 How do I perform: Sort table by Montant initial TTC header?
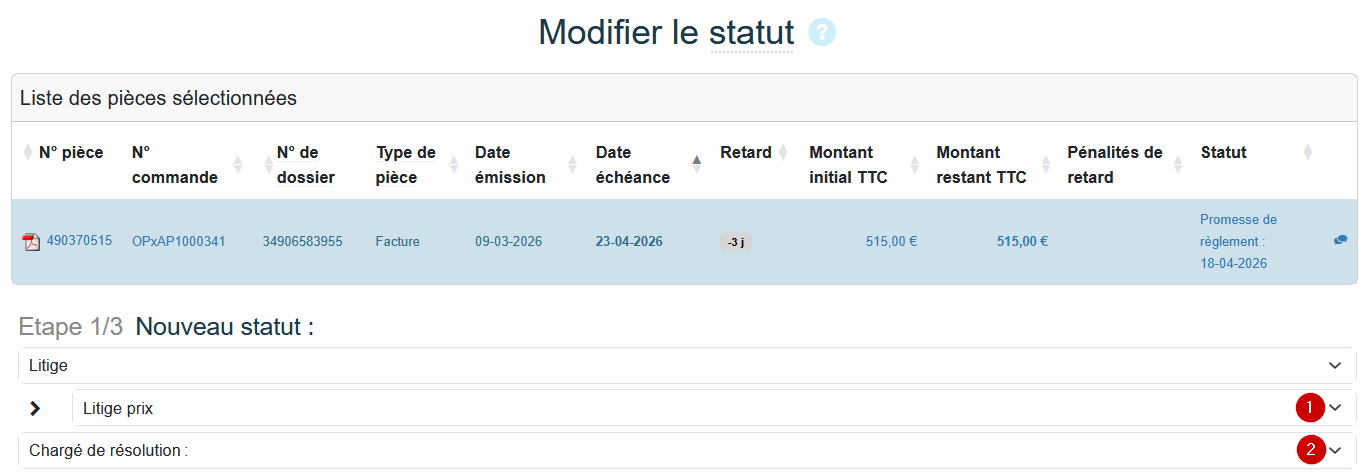[x=848, y=165]
